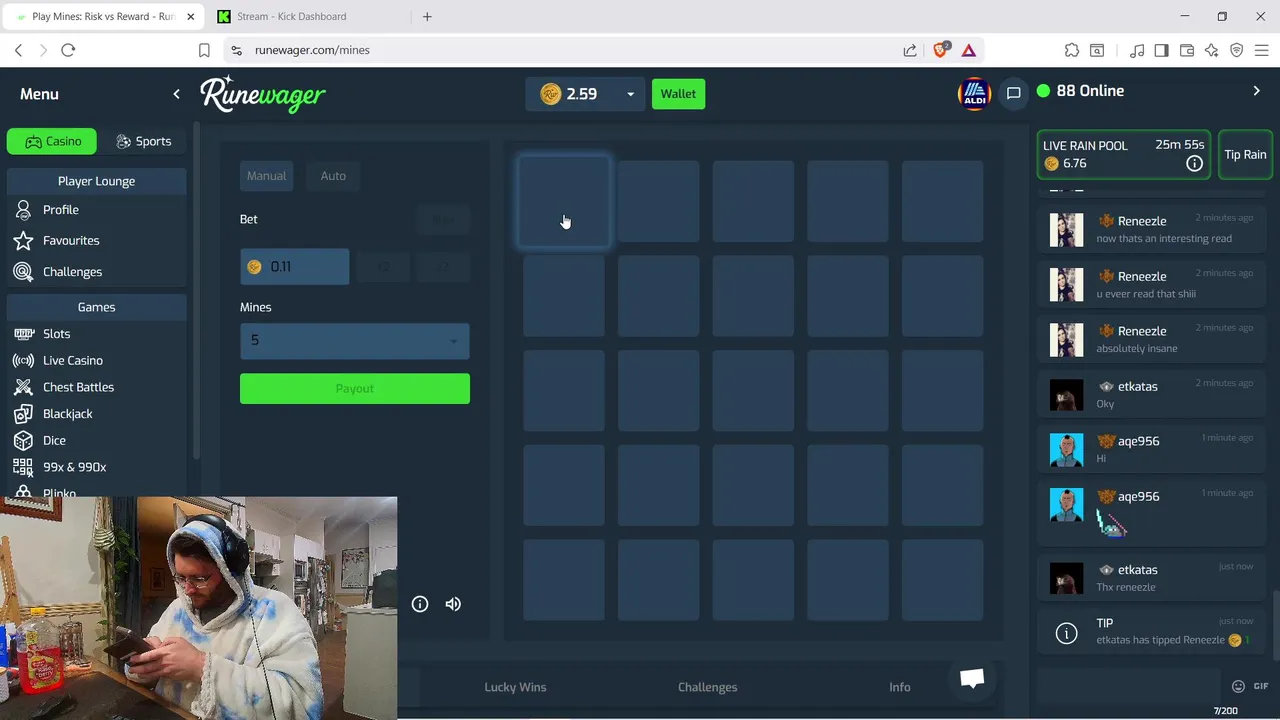
Task: Insert a GIF via the GIF button
Action: pos(1261,686)
